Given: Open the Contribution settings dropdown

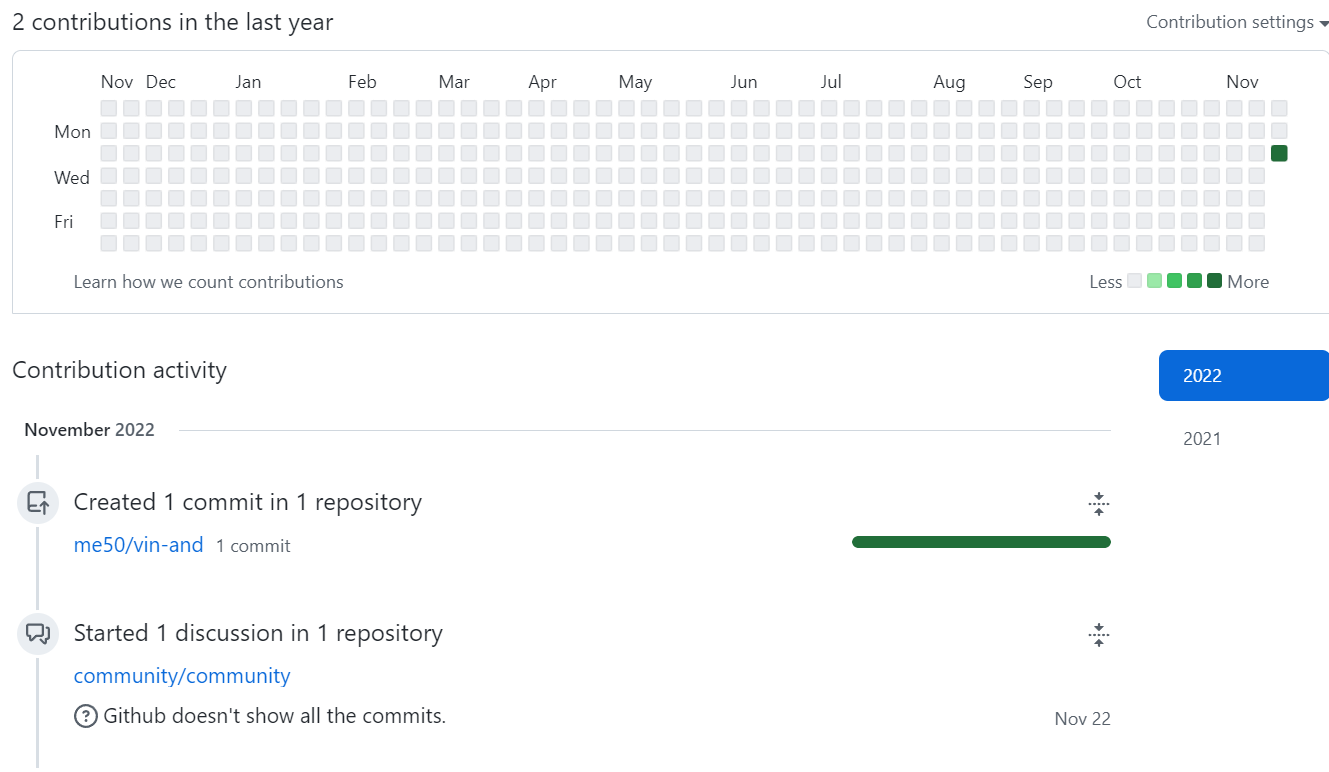Looking at the screenshot, I should [1237, 21].
